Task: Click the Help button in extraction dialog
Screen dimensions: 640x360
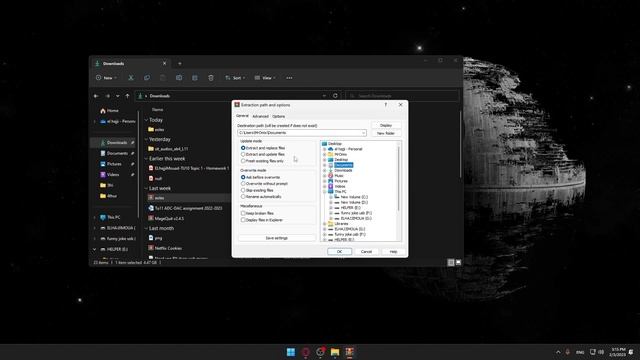Action: click(393, 251)
